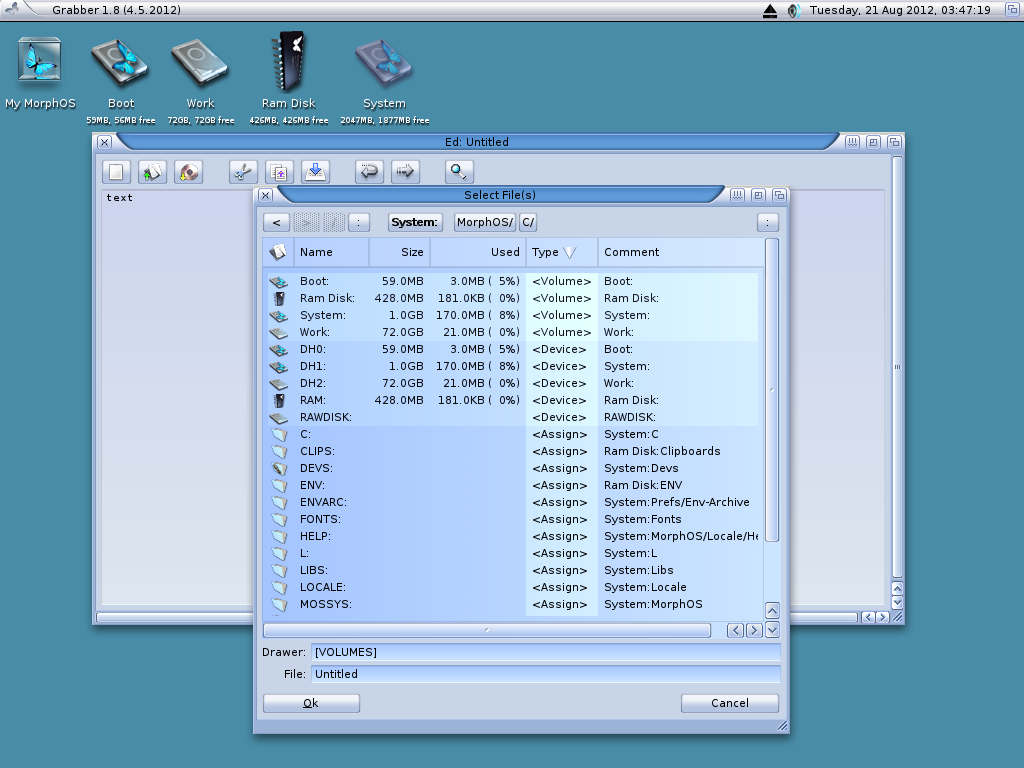Confirm with the Ok button
The width and height of the screenshot is (1024, 768).
point(311,703)
